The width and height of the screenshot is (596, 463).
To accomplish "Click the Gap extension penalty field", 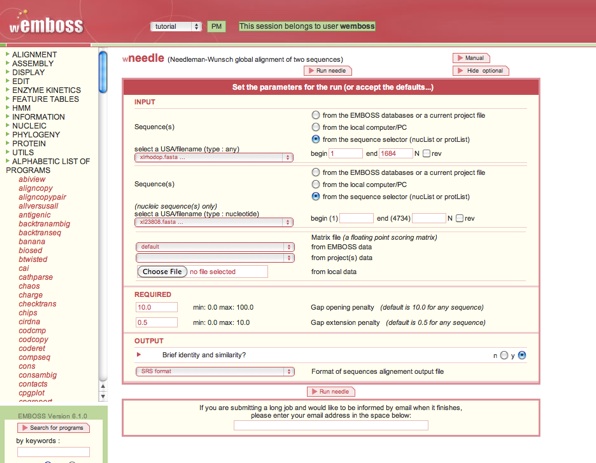I will tap(157, 322).
